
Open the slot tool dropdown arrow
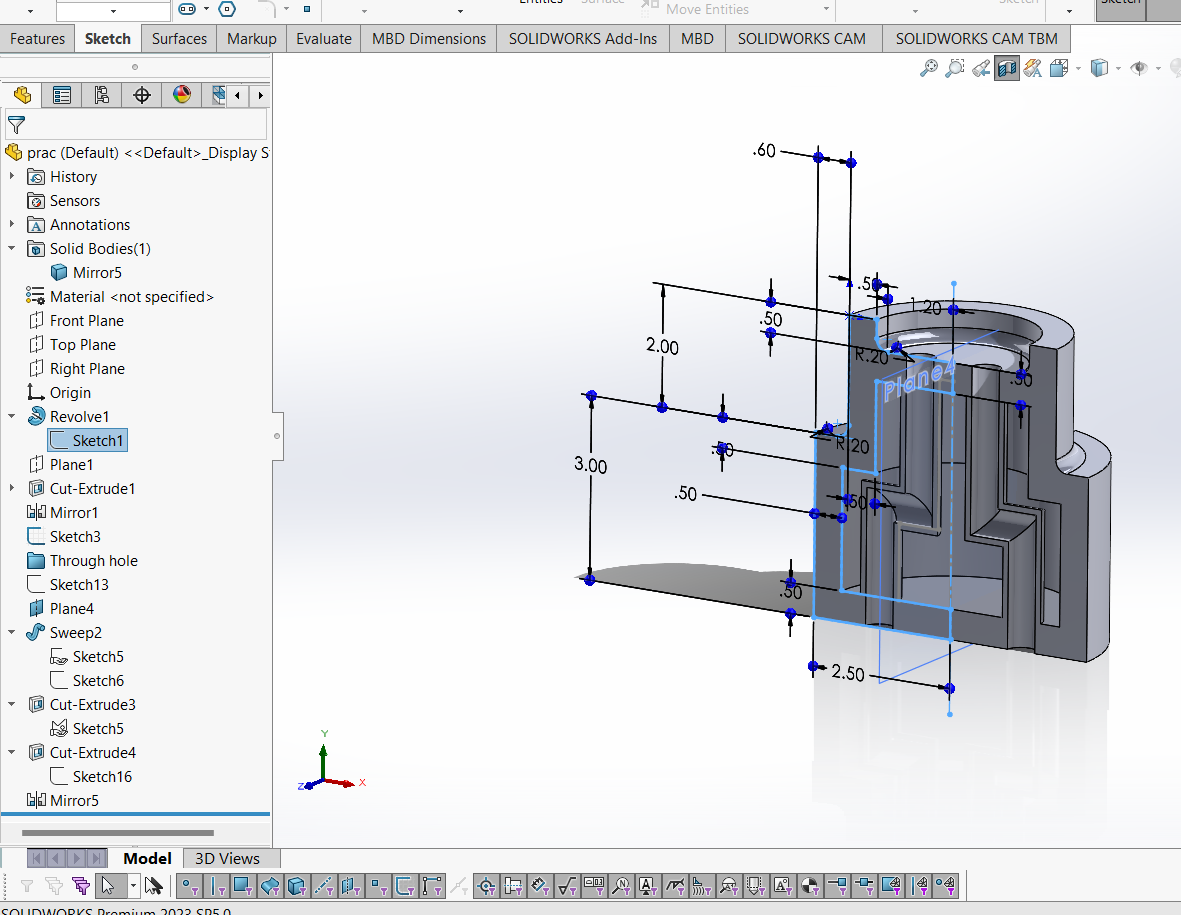point(206,9)
